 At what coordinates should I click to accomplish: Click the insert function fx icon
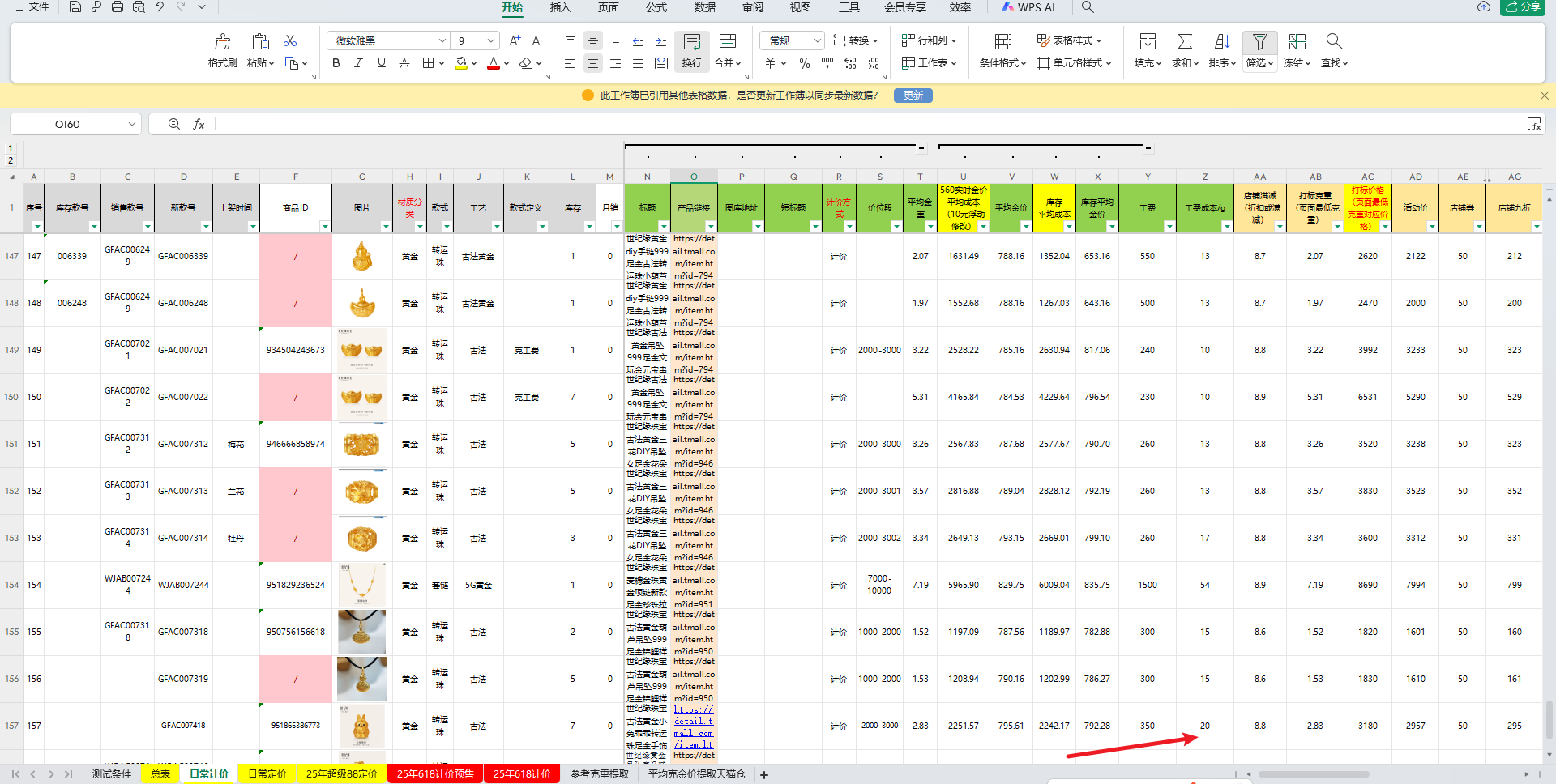point(199,124)
